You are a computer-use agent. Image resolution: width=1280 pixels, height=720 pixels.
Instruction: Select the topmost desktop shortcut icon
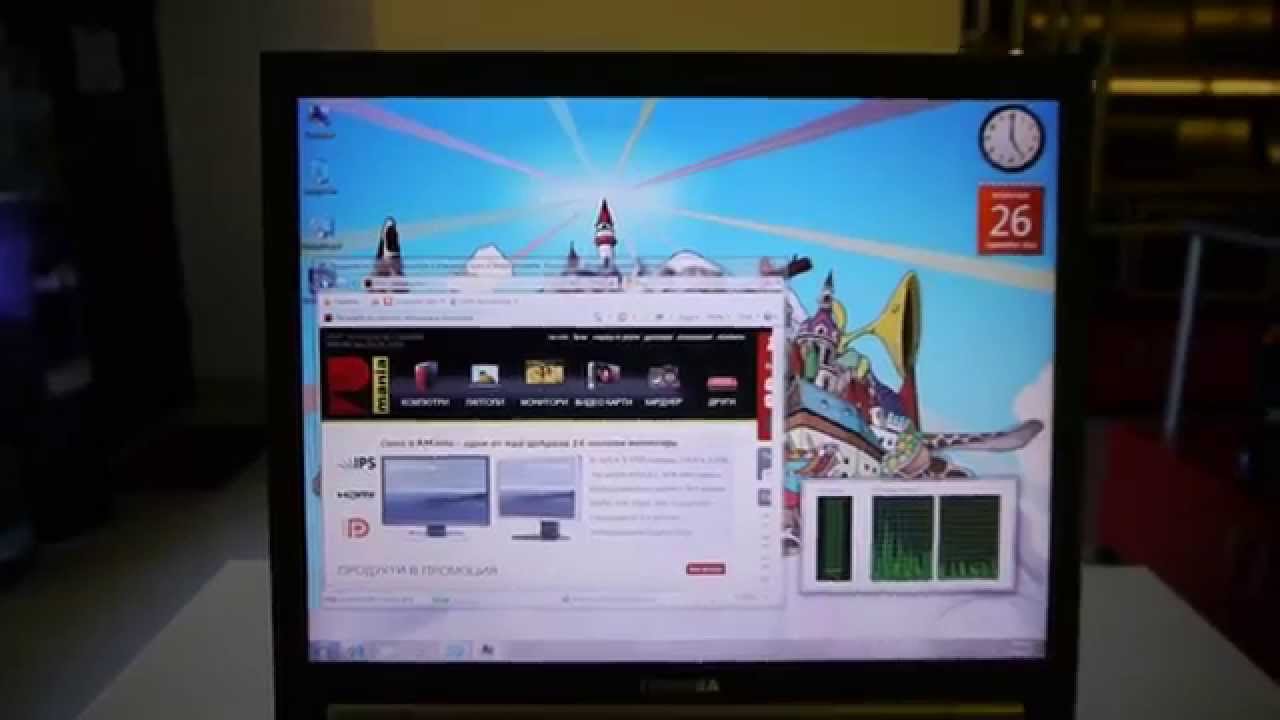tap(322, 119)
